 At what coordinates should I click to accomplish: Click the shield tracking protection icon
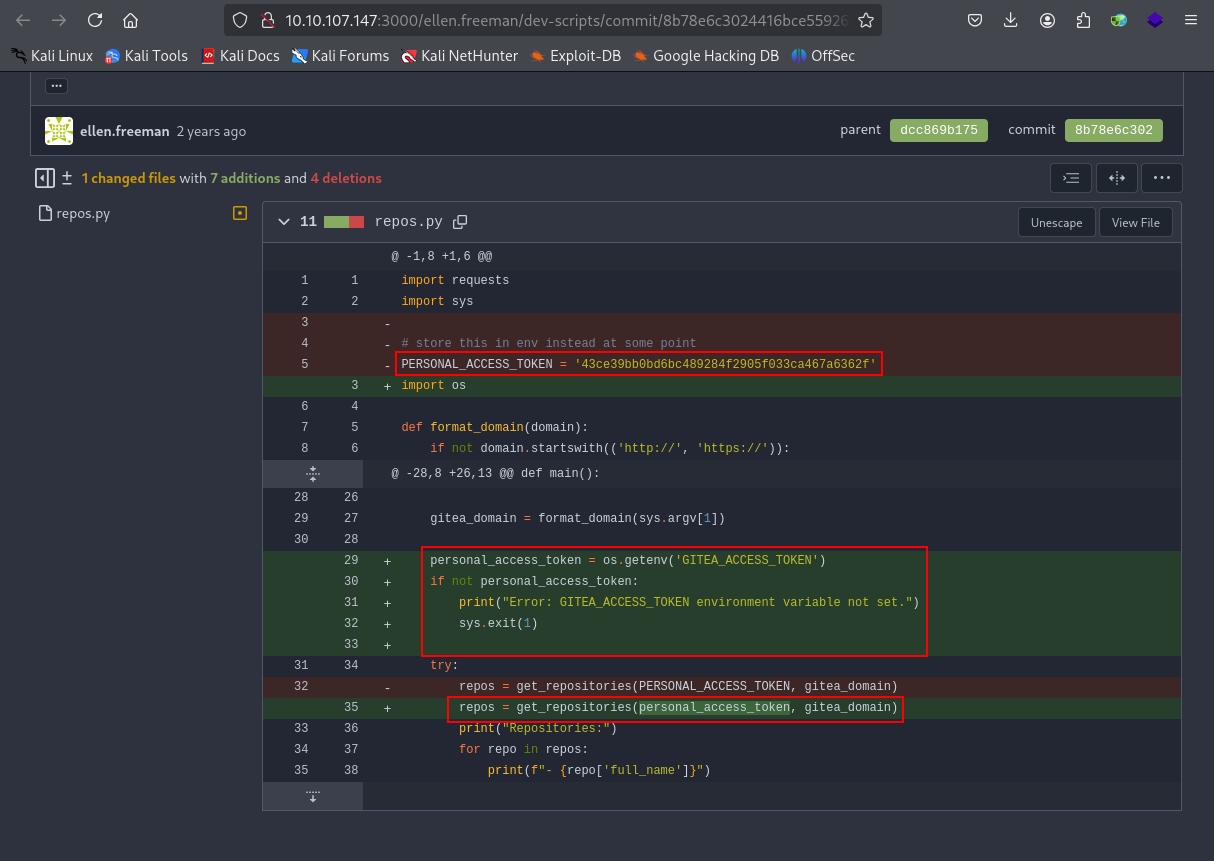(239, 20)
